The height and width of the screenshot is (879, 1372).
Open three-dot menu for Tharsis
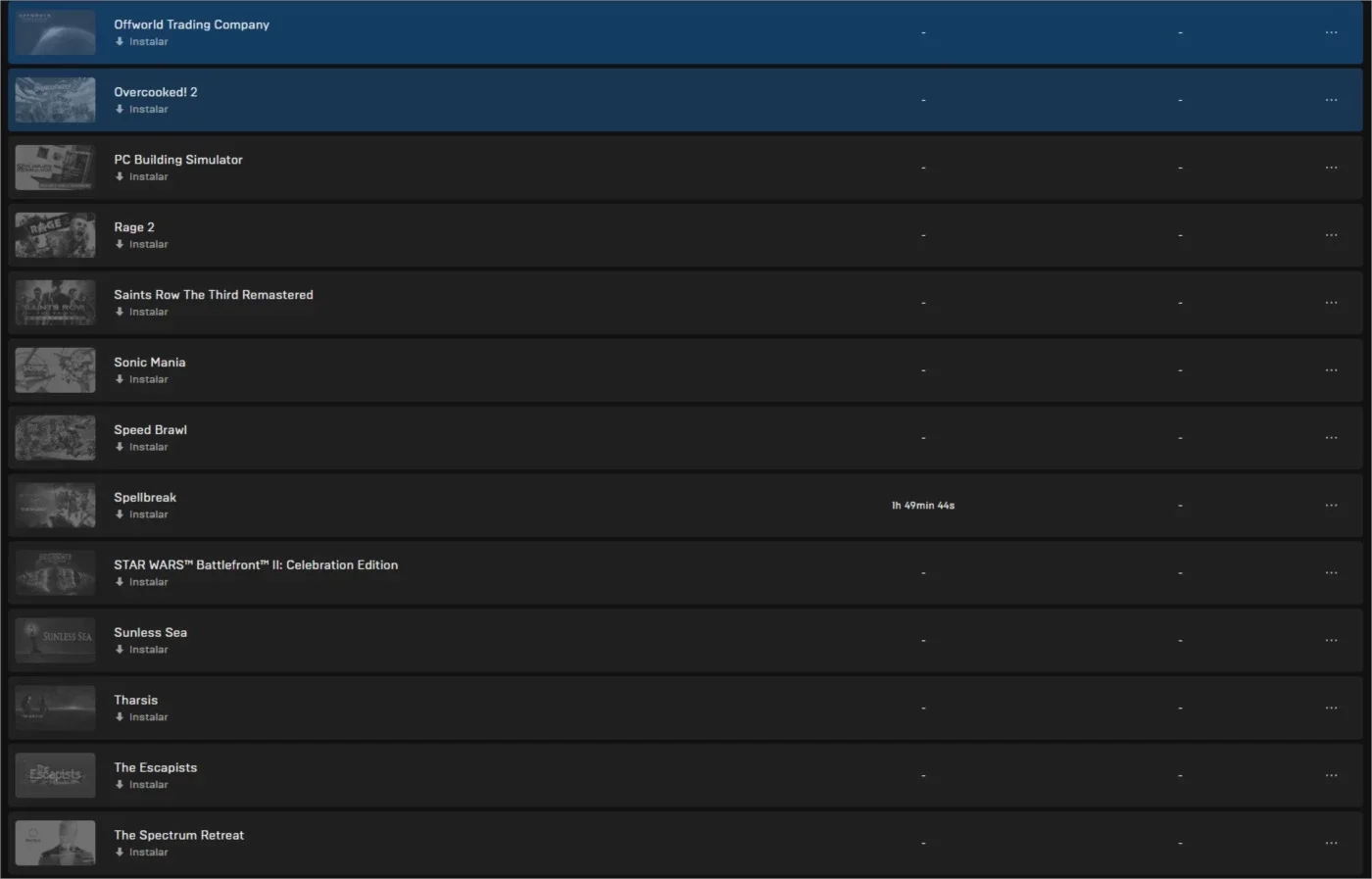(1331, 708)
